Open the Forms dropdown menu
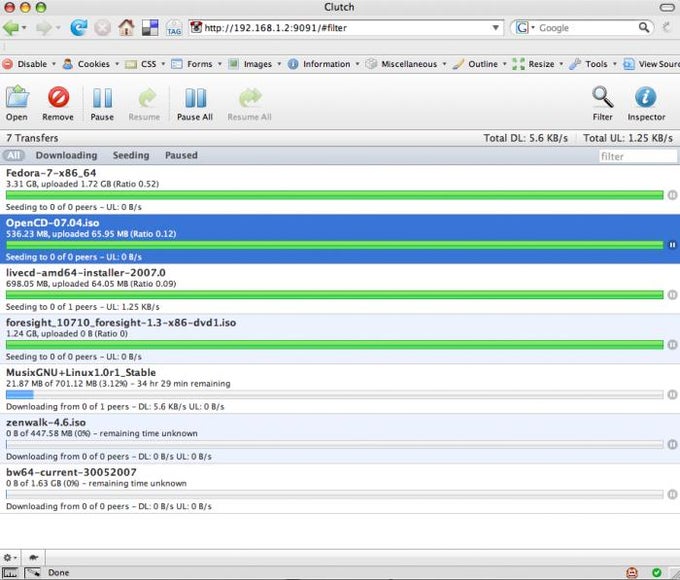This screenshot has width=680, height=580. (196, 64)
